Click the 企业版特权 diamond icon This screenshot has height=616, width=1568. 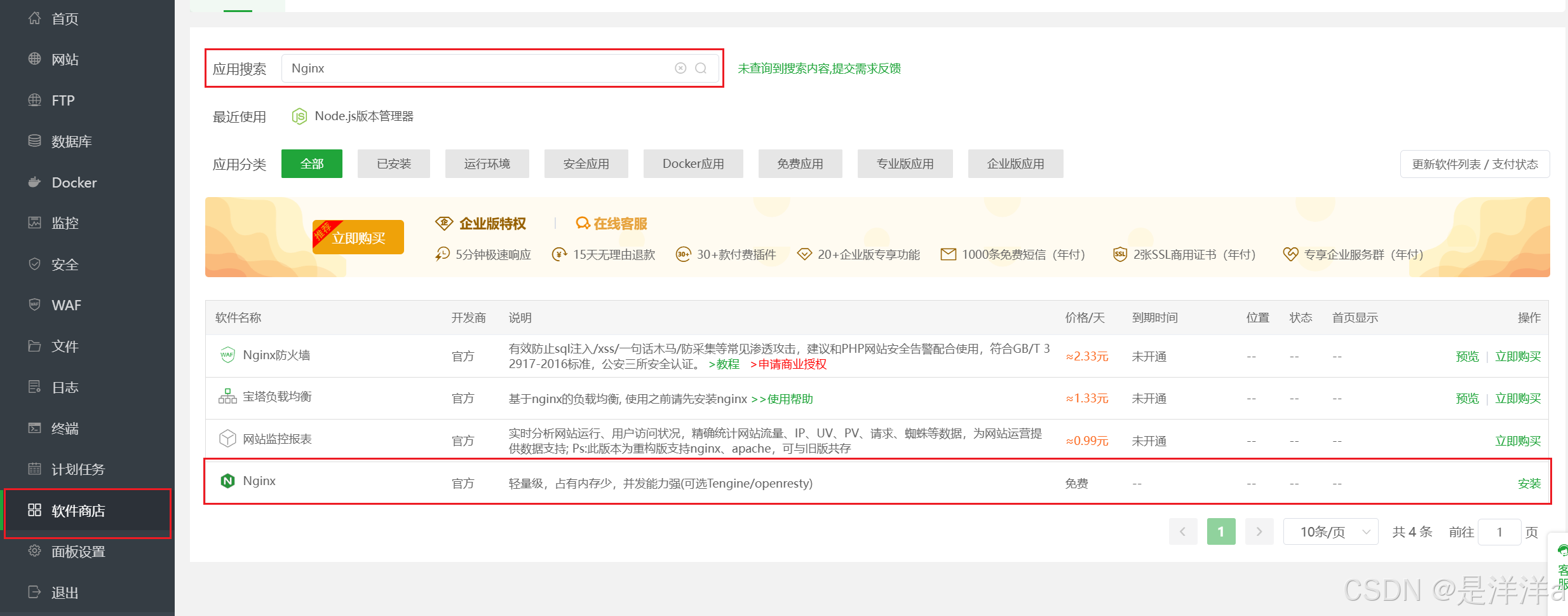tap(444, 223)
